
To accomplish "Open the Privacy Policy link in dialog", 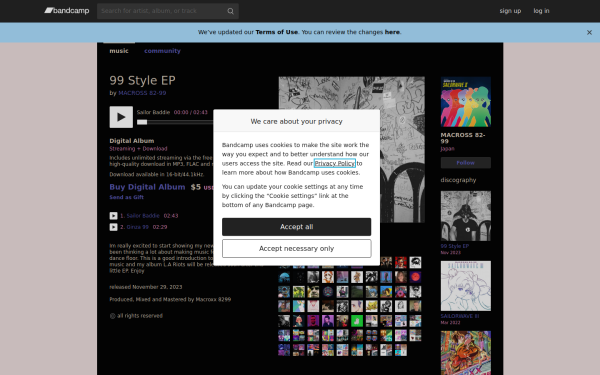I will pos(335,163).
